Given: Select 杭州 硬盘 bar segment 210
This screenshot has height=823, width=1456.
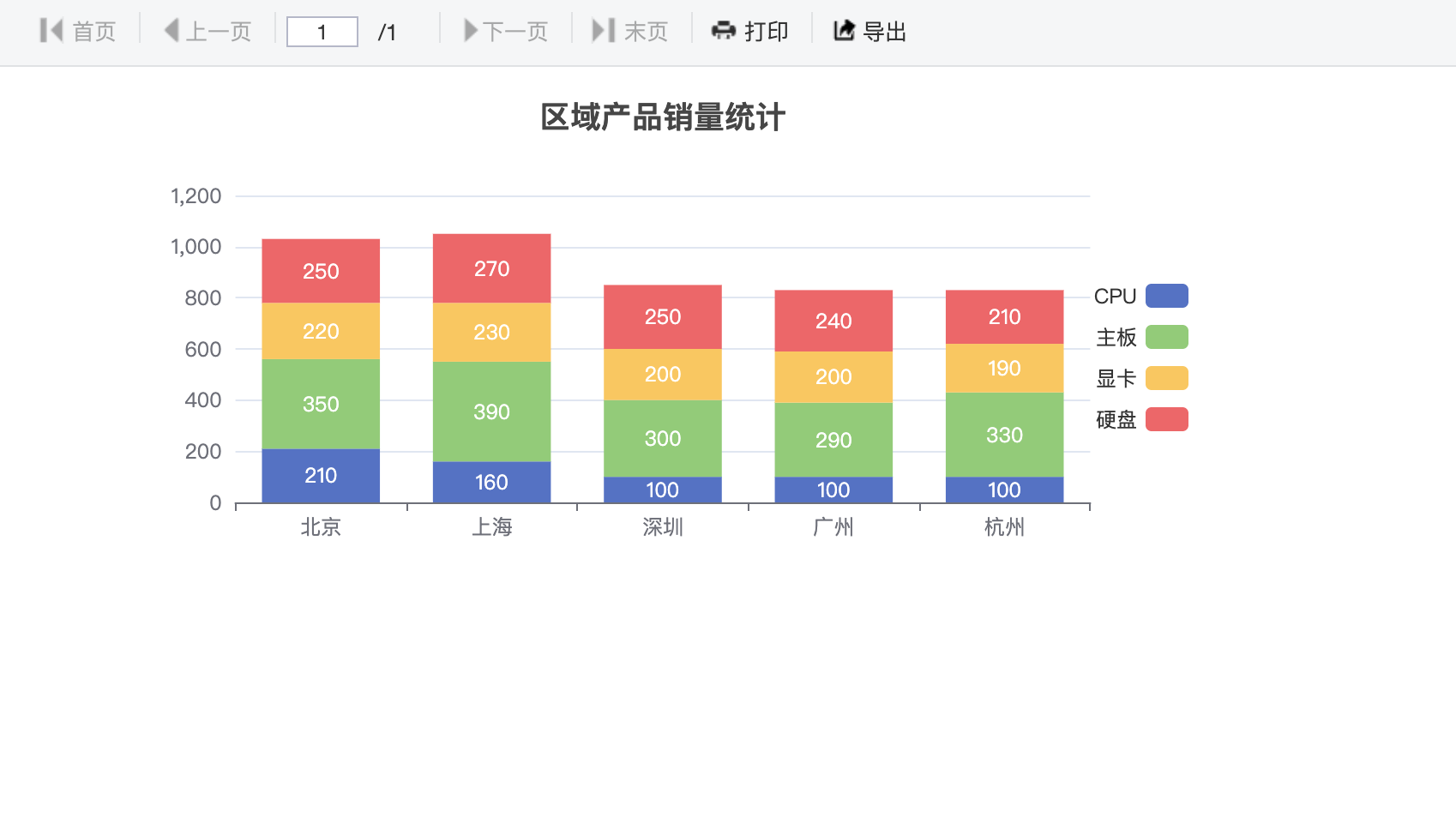Looking at the screenshot, I should click(x=1004, y=317).
